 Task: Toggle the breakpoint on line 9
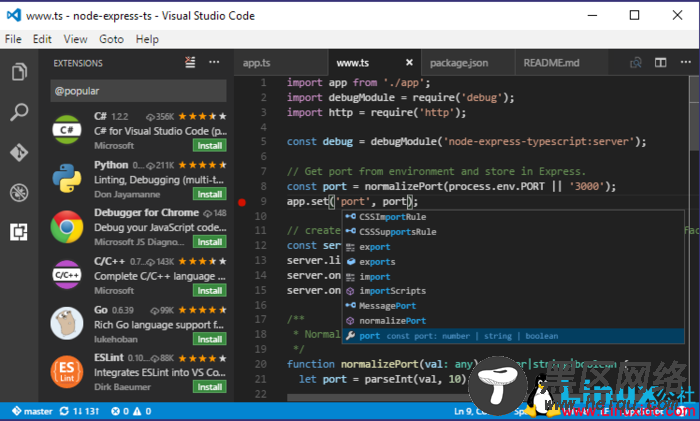pos(242,202)
